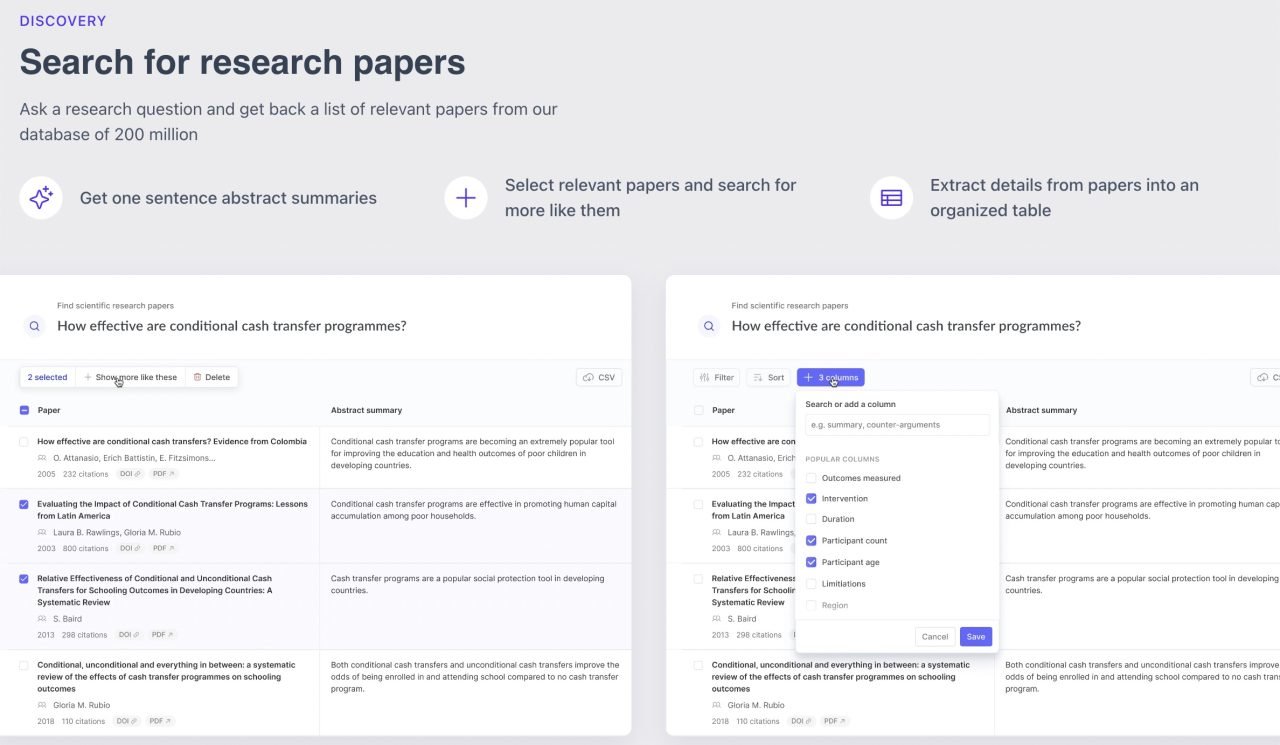This screenshot has width=1280, height=745.
Task: Click the authors icon beside Gloria M. Rubio in right panel
Action: pos(717,705)
